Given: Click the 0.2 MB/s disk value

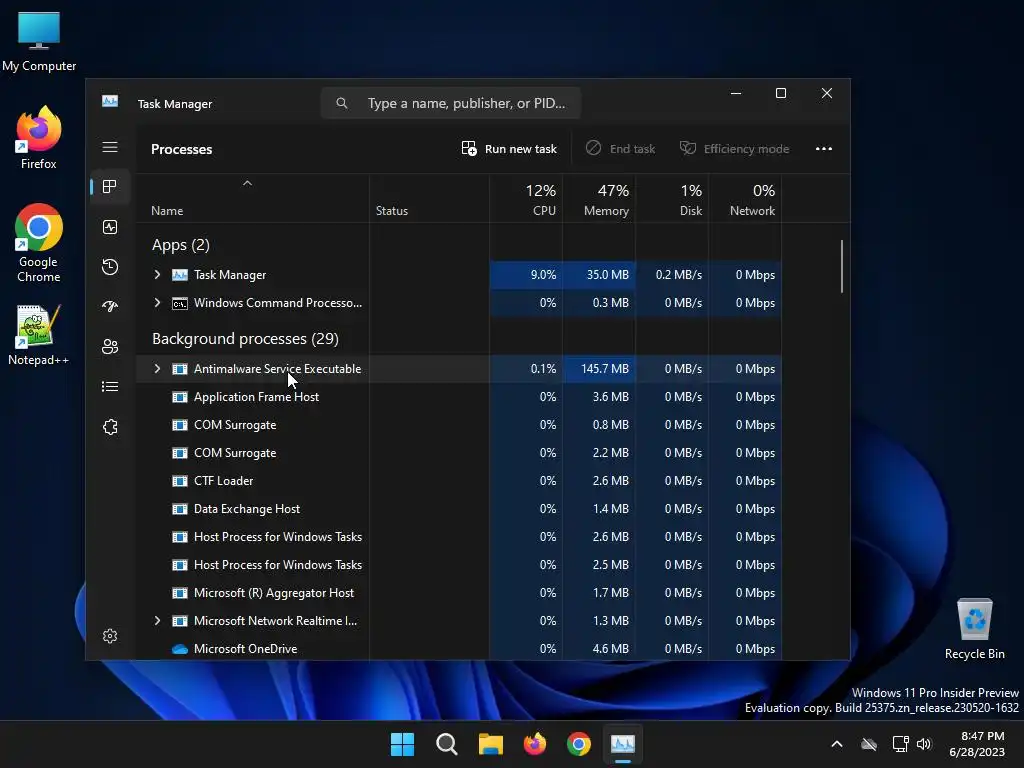Looking at the screenshot, I should 679,275.
